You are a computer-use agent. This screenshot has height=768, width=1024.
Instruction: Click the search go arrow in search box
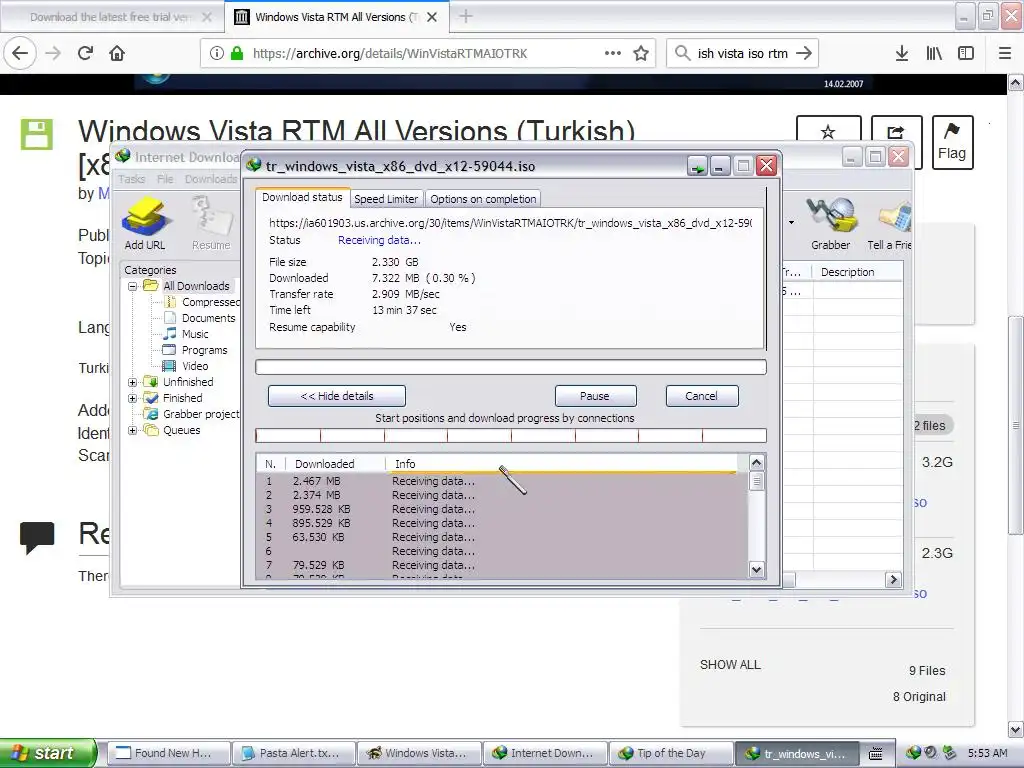804,53
